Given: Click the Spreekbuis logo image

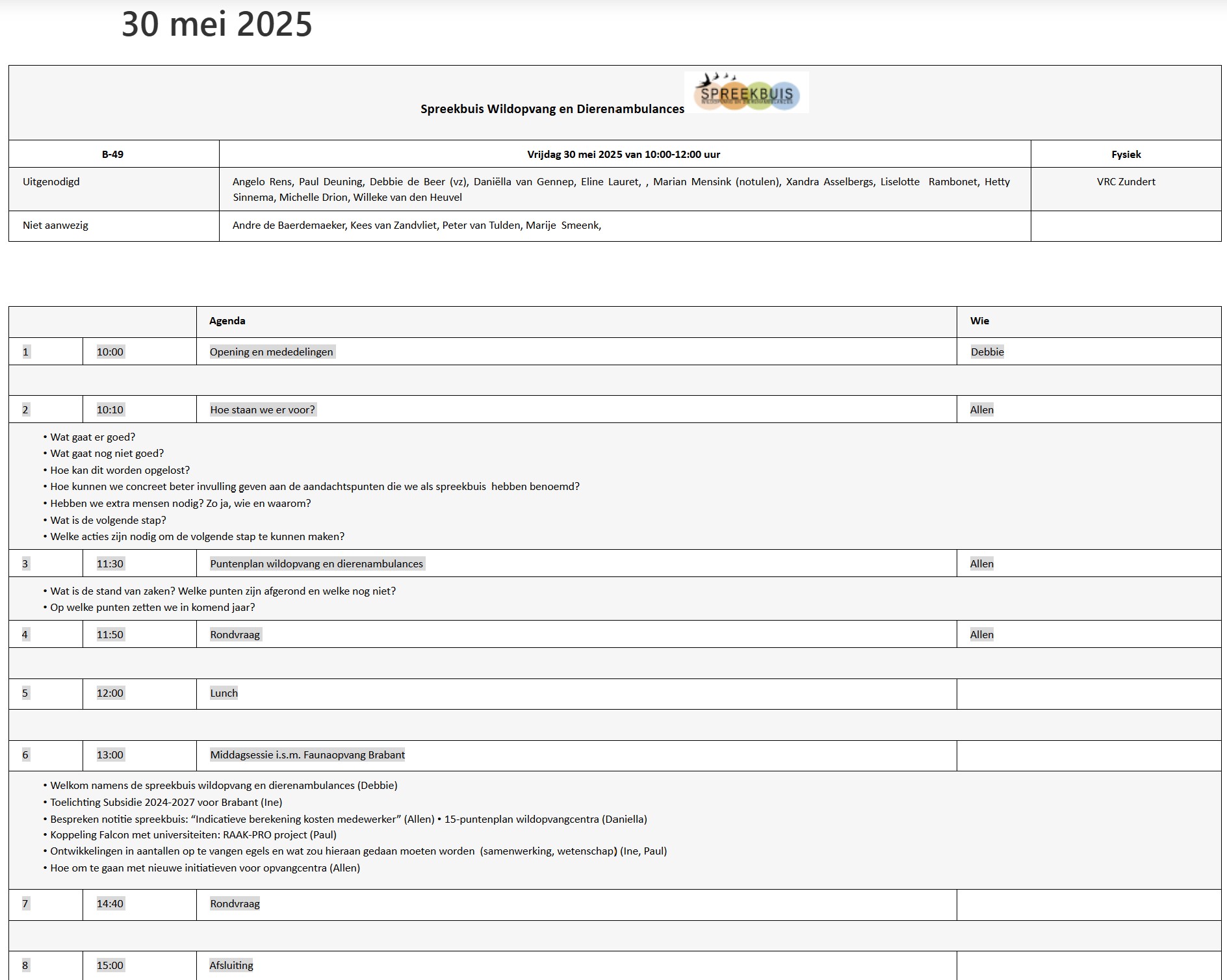Looking at the screenshot, I should 747,92.
